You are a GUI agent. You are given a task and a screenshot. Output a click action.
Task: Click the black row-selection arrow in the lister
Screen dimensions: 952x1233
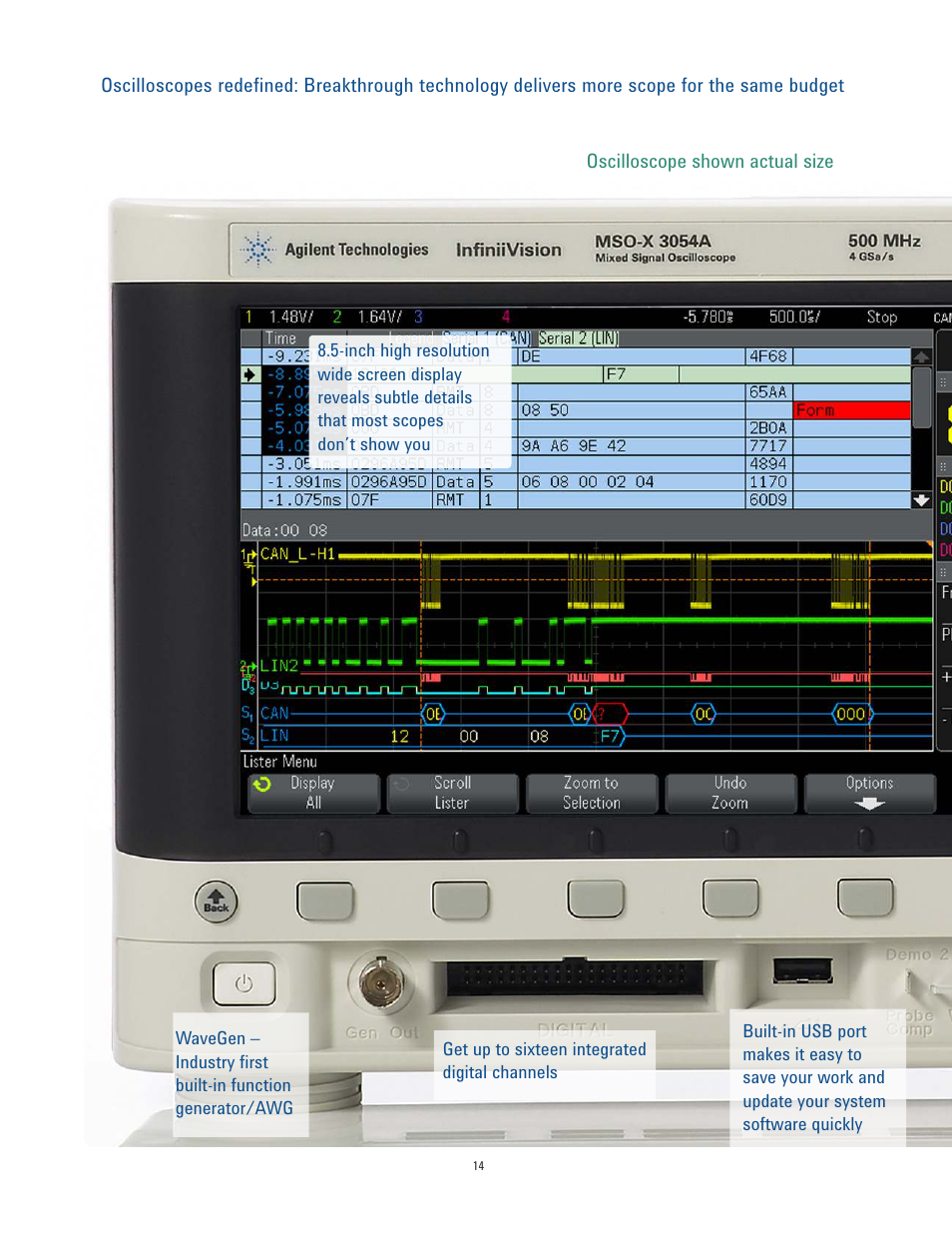[249, 374]
